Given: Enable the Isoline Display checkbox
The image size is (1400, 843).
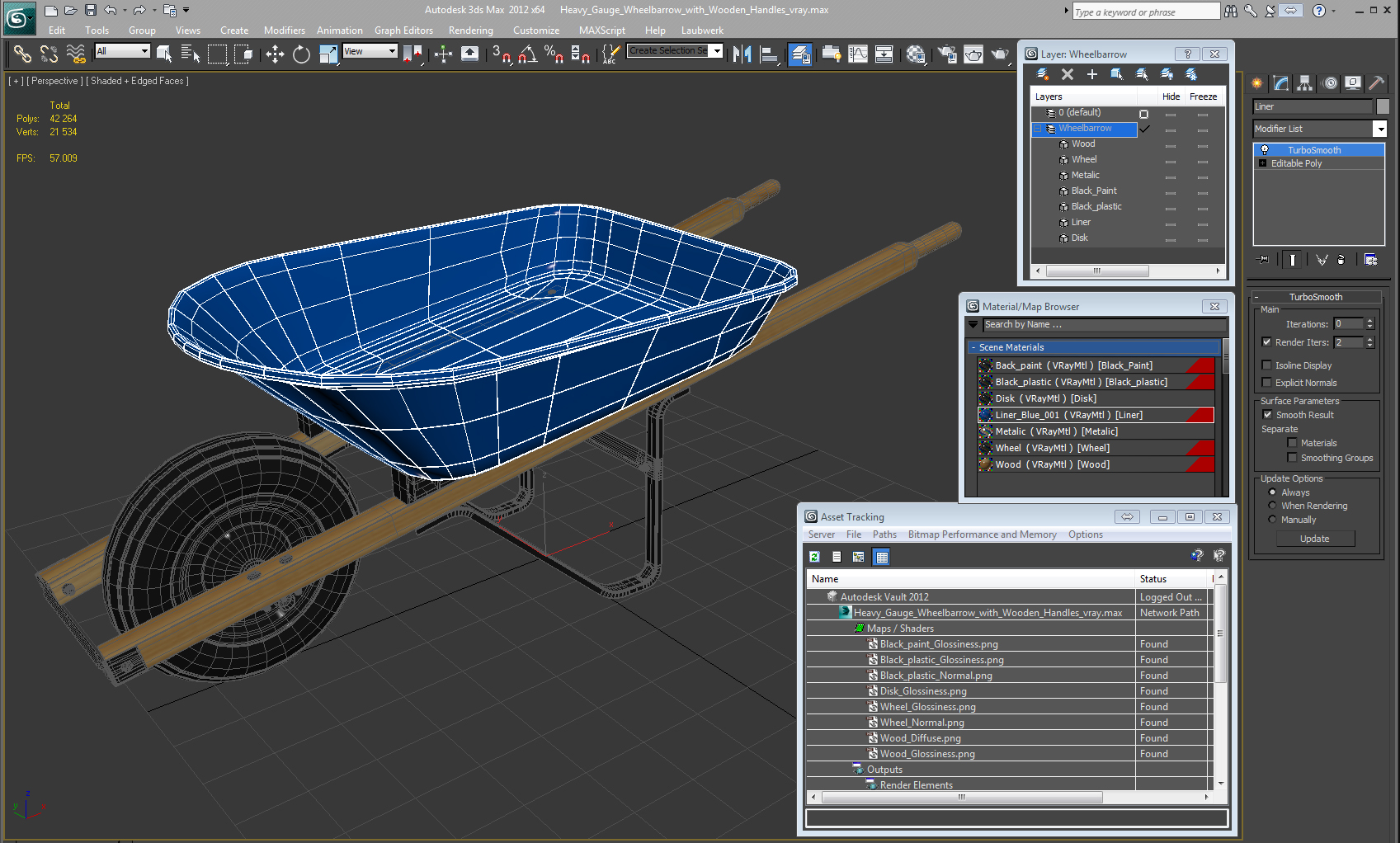Looking at the screenshot, I should pyautogui.click(x=1267, y=365).
